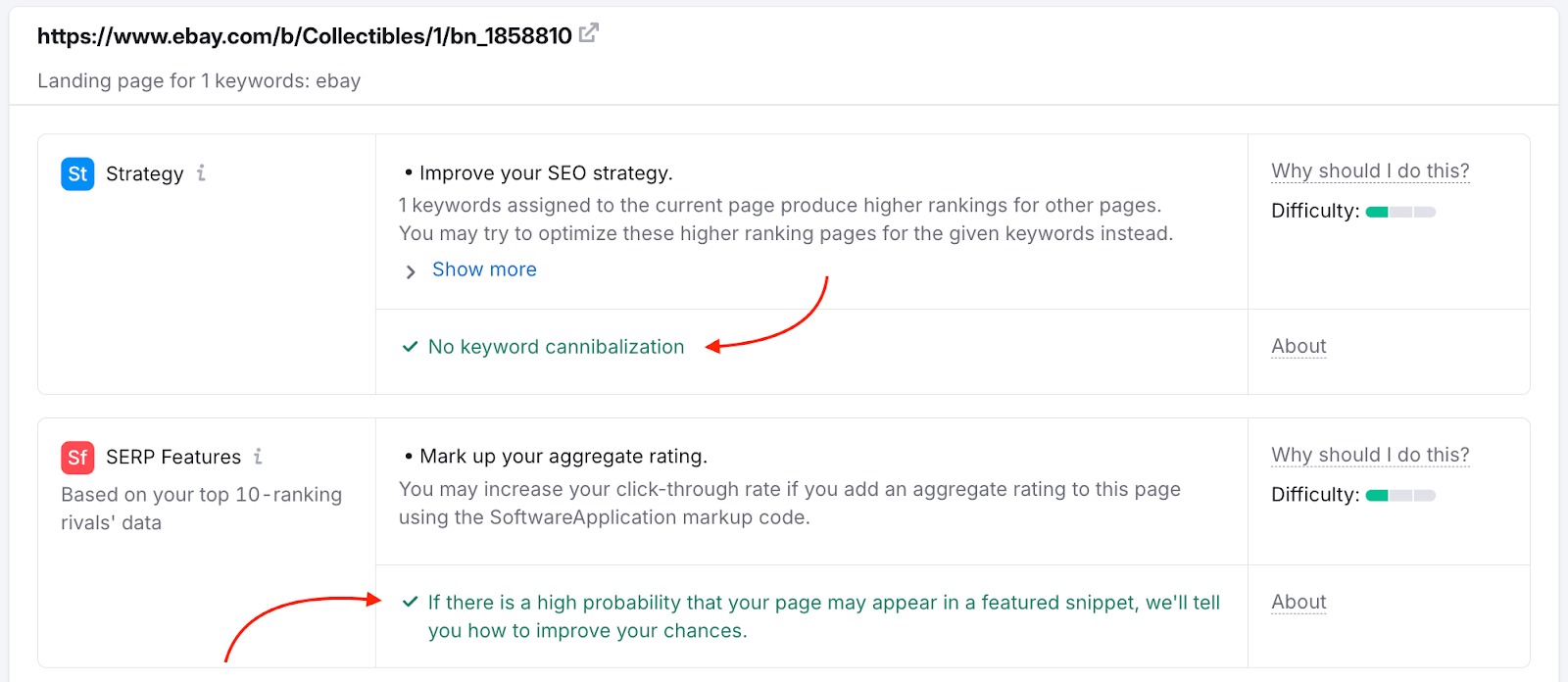Click the red Sf SERP Features badge
The image size is (1568, 682).
click(77, 458)
